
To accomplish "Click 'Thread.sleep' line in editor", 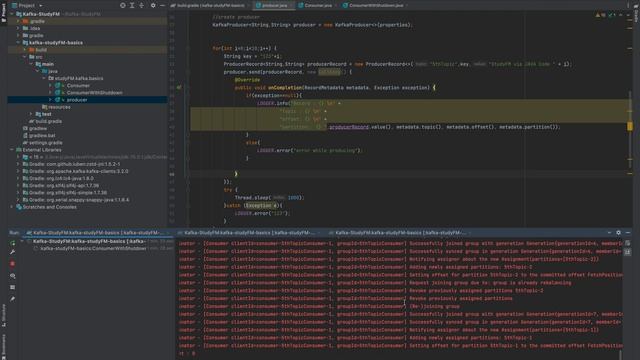I will [269, 198].
